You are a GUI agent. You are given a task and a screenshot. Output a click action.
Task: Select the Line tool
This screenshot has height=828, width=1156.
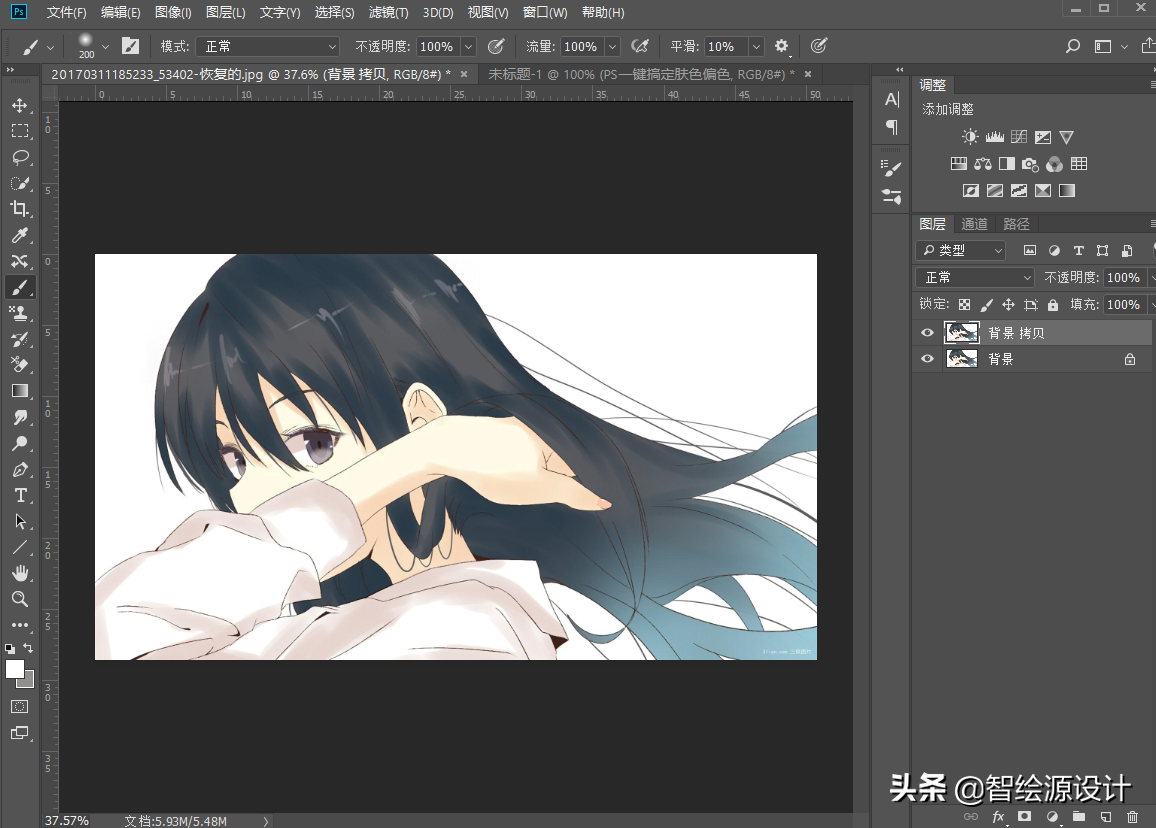tap(20, 547)
